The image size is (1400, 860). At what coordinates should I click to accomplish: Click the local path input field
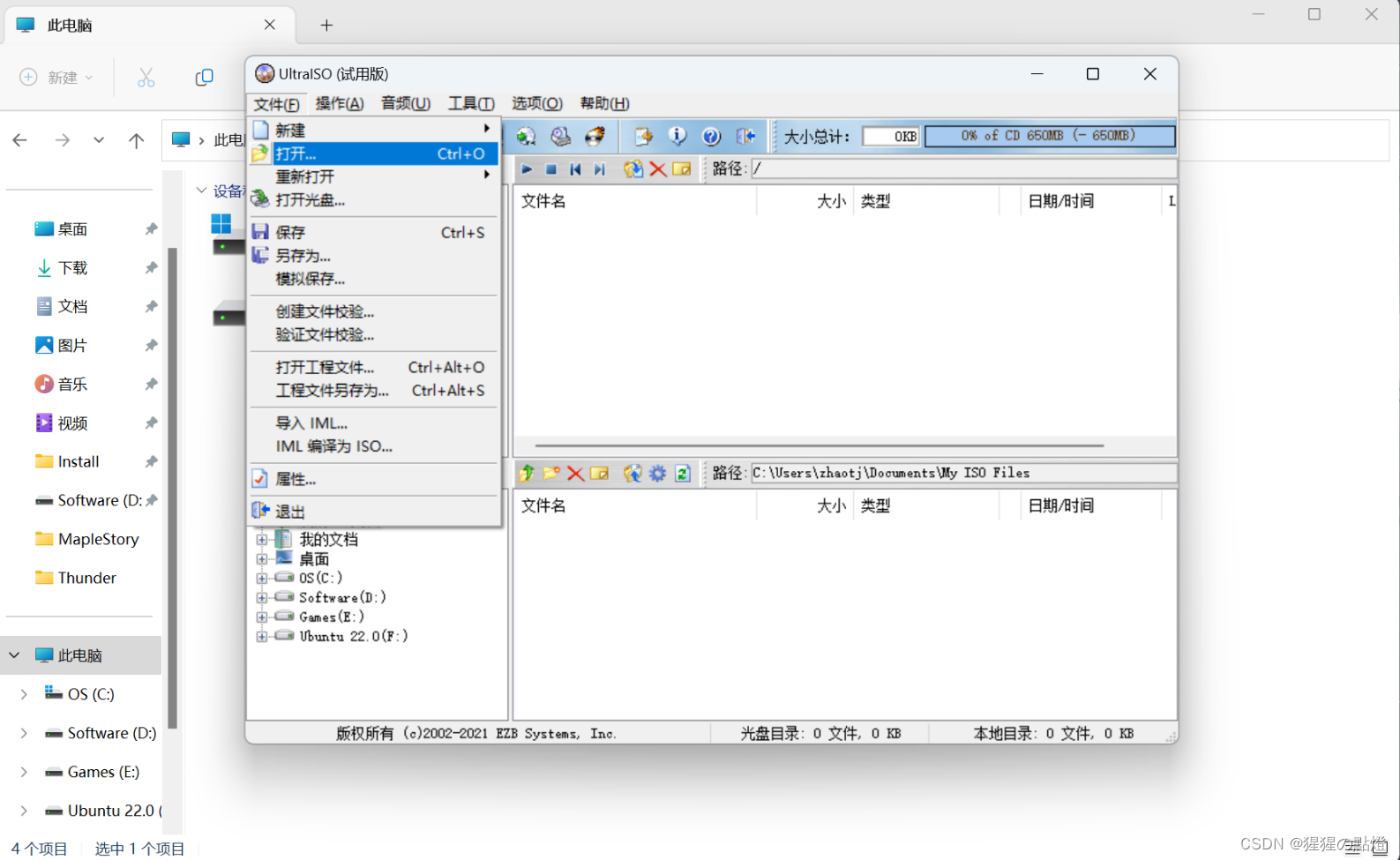[x=964, y=474]
